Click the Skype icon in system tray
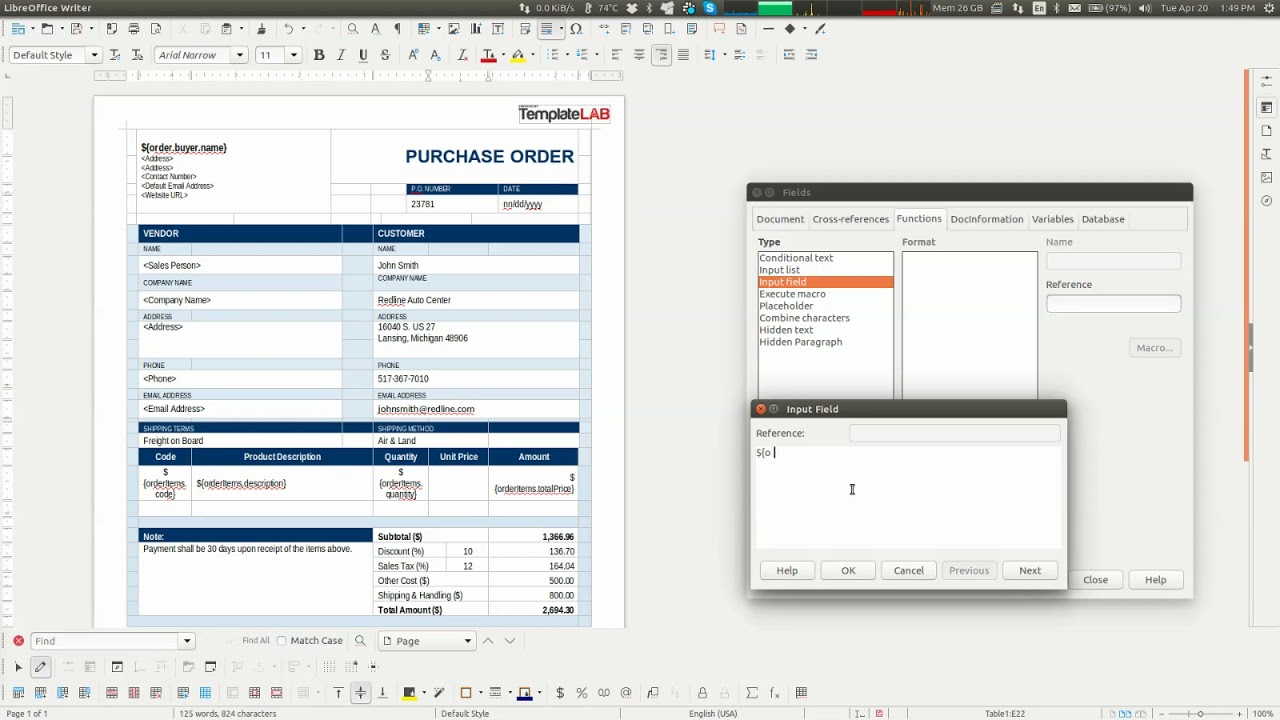Viewport: 1280px width, 720px height. pos(710,8)
